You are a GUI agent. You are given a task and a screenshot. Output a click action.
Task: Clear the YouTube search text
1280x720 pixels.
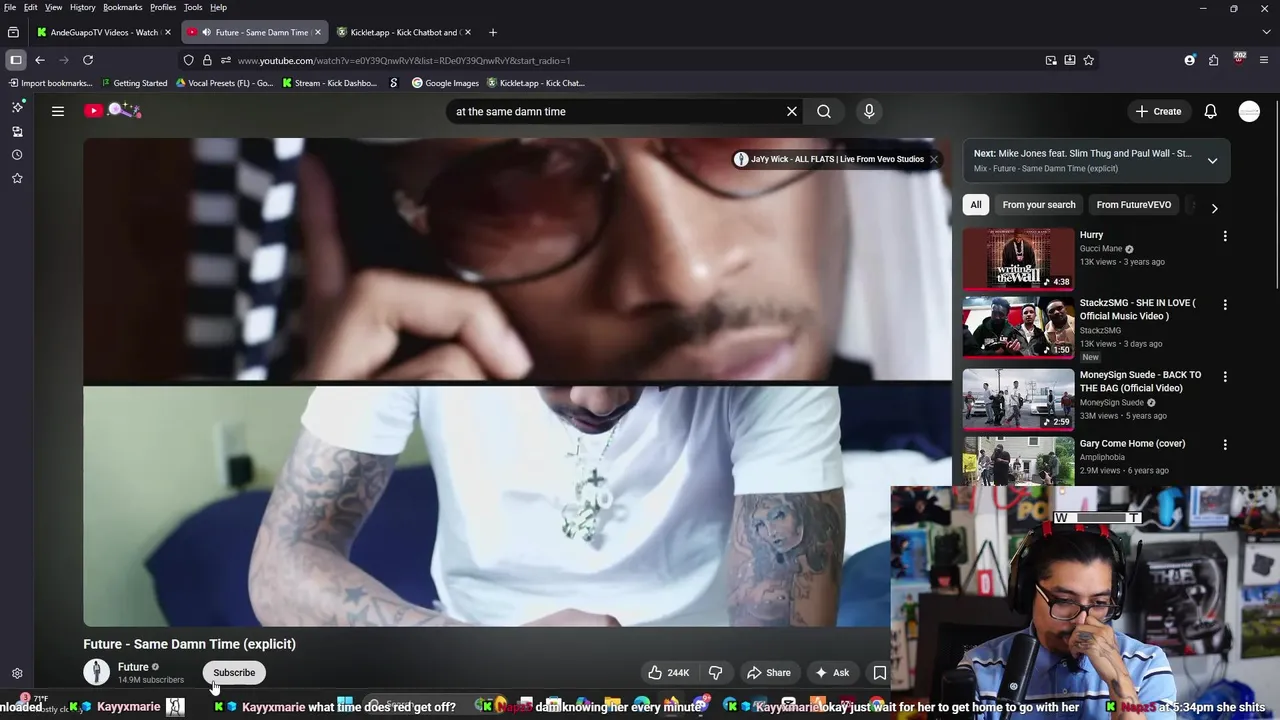pos(792,111)
